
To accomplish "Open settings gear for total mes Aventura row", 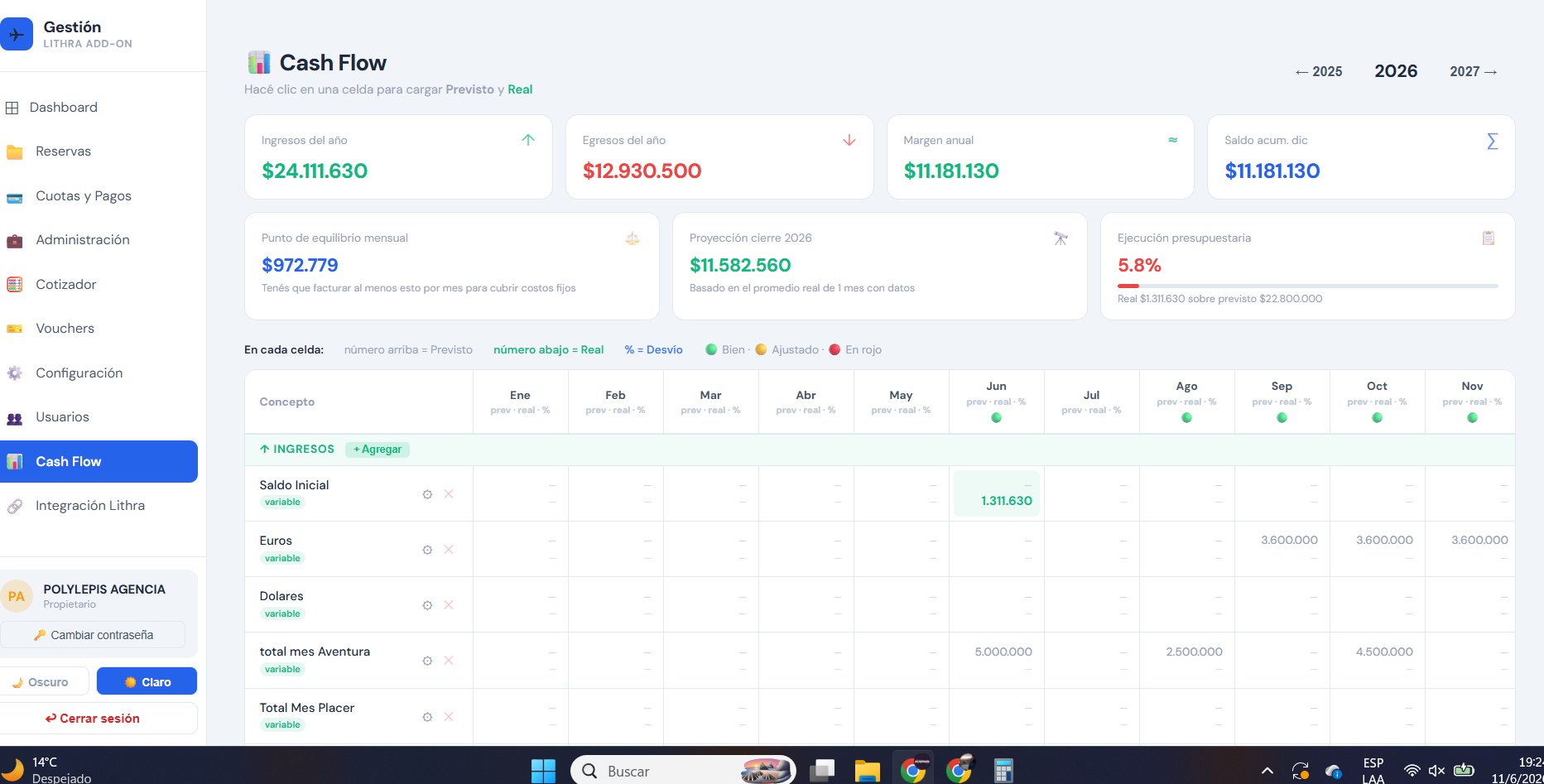I will point(427,661).
